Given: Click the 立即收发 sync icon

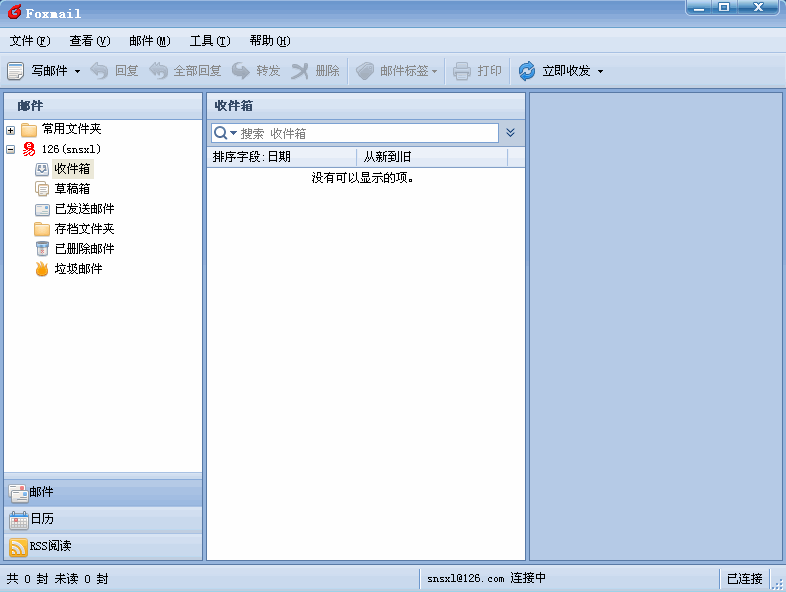Looking at the screenshot, I should point(527,71).
